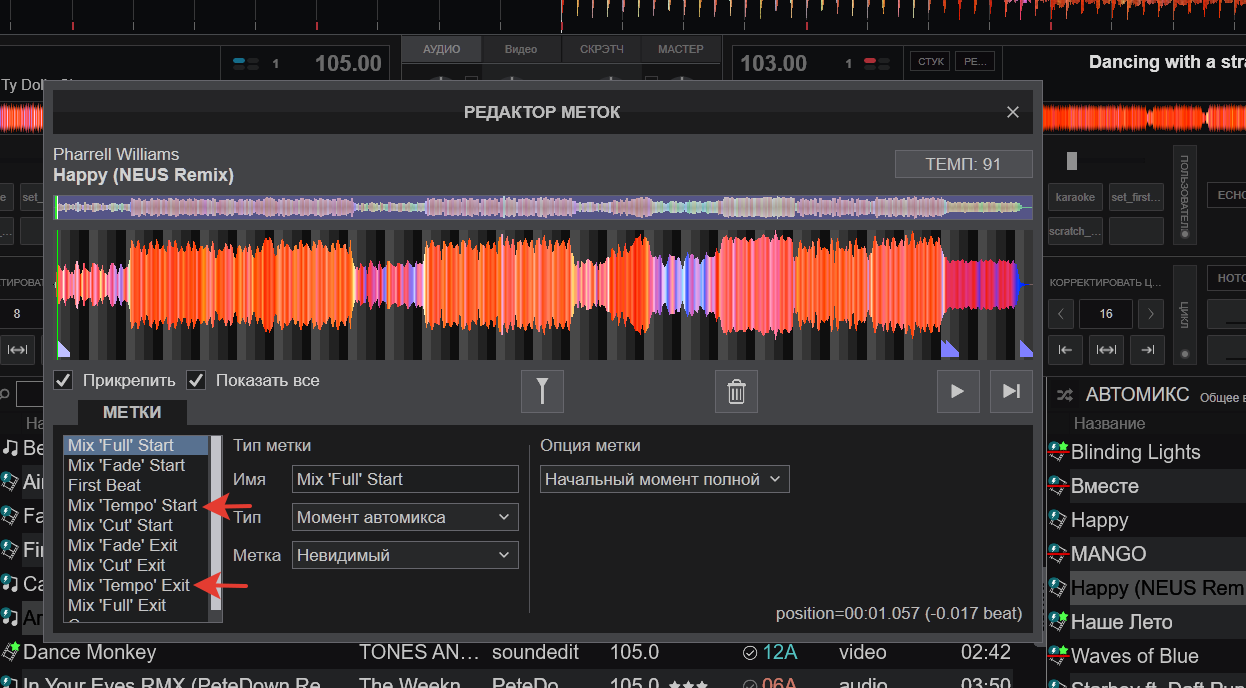Viewport: 1246px width, 688px height.
Task: Click the blue marker at the waveform end
Action: tap(1026, 348)
